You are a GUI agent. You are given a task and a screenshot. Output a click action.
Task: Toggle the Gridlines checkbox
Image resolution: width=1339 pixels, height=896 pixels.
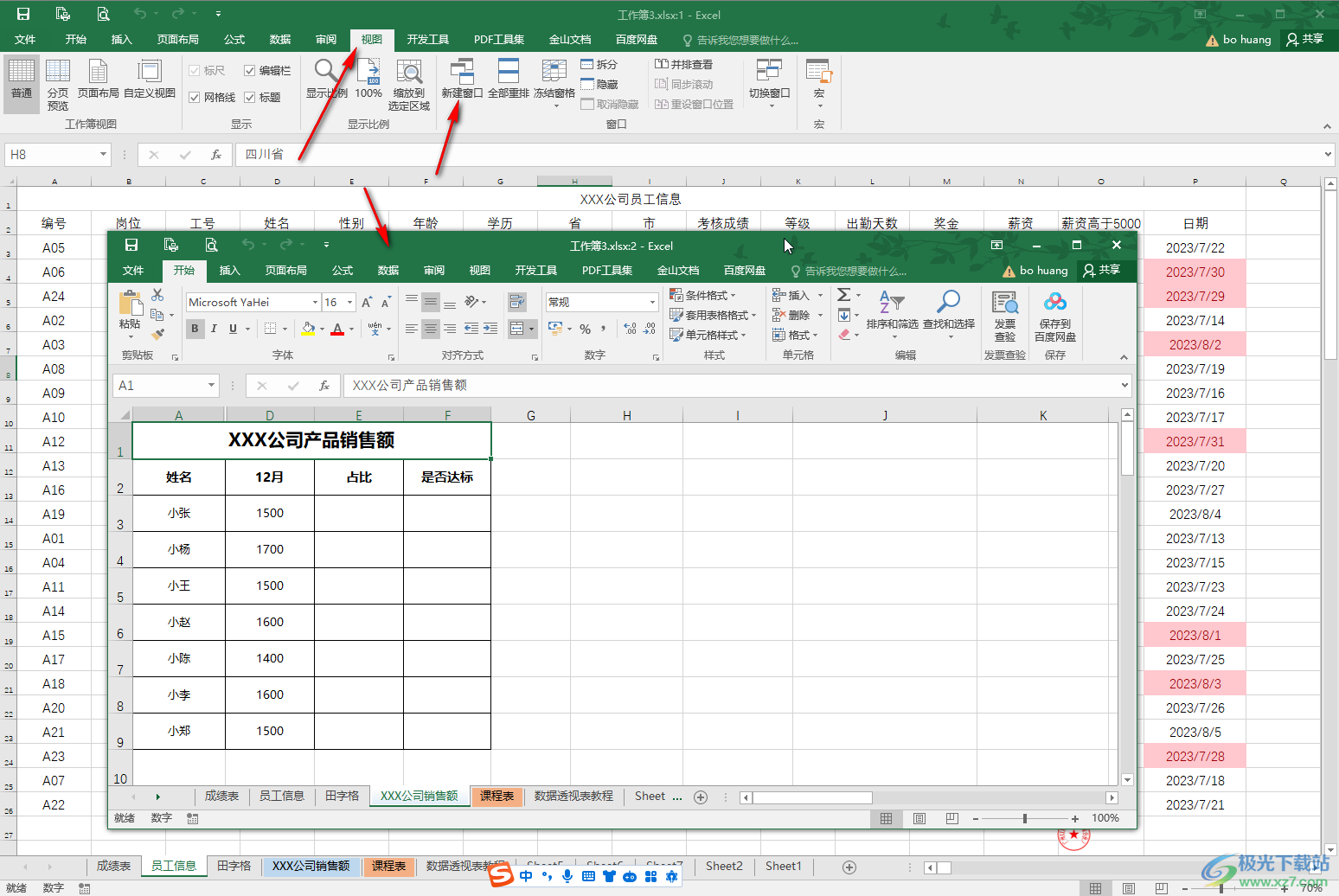pyautogui.click(x=195, y=98)
